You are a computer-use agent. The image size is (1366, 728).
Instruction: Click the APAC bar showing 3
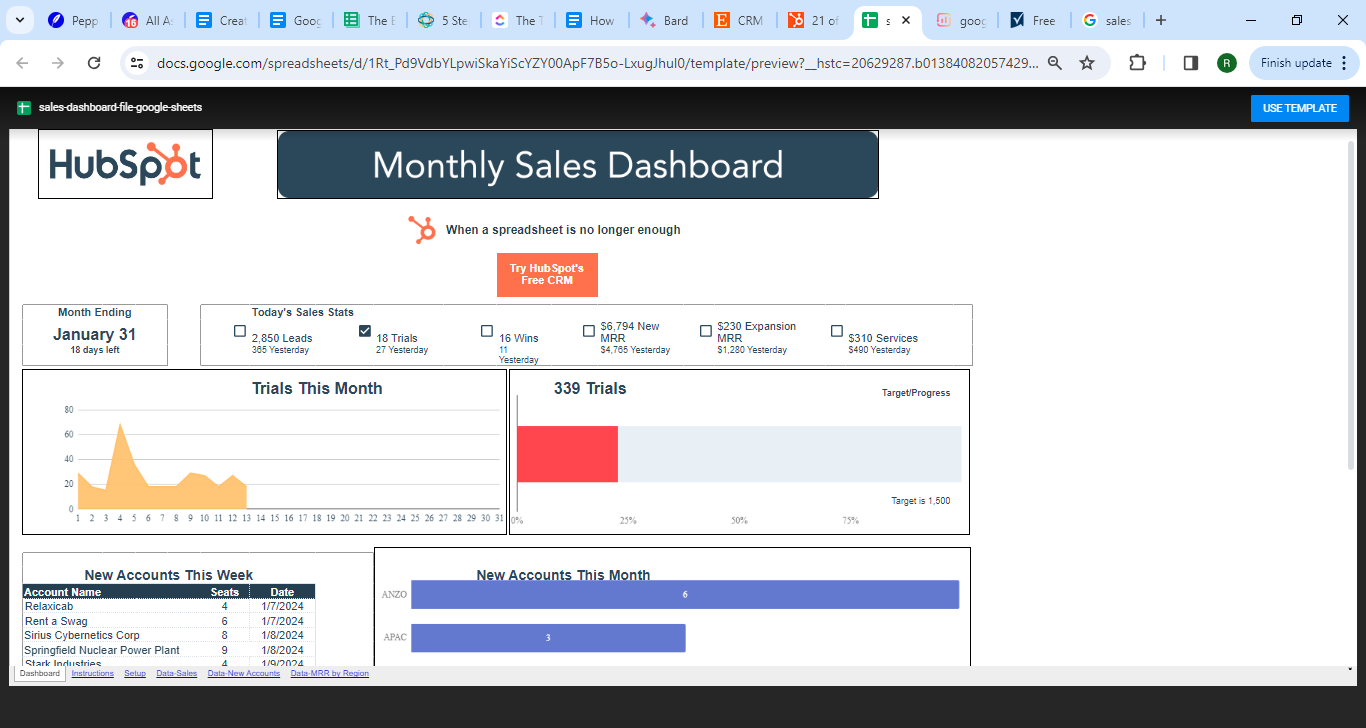click(548, 638)
